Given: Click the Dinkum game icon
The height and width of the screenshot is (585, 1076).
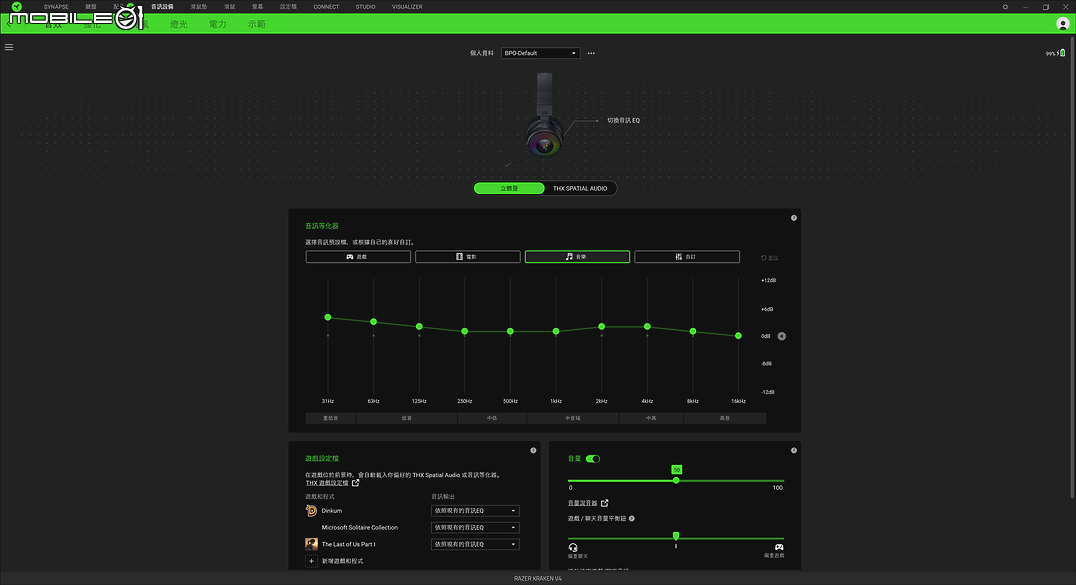Looking at the screenshot, I should [312, 511].
